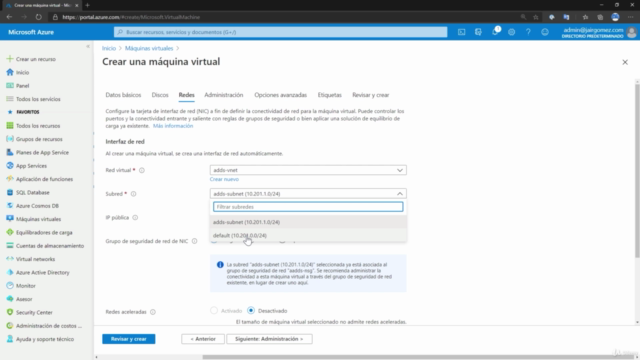Click the Anterior button

tap(203, 339)
